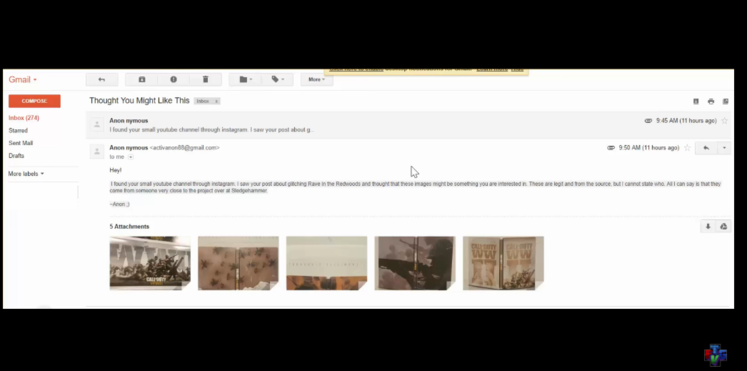Delete the email with the trash icon

pos(205,80)
